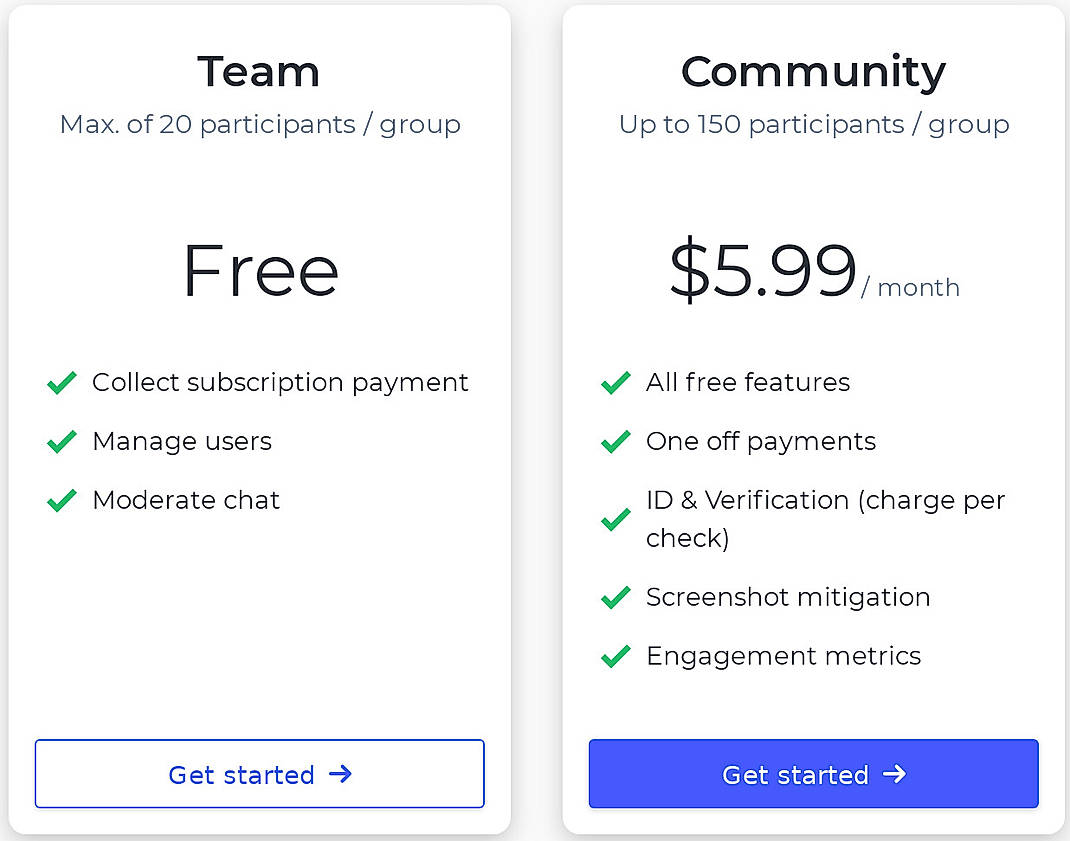Click the checkmark beside One off payments
The width and height of the screenshot is (1070, 841).
[615, 442]
